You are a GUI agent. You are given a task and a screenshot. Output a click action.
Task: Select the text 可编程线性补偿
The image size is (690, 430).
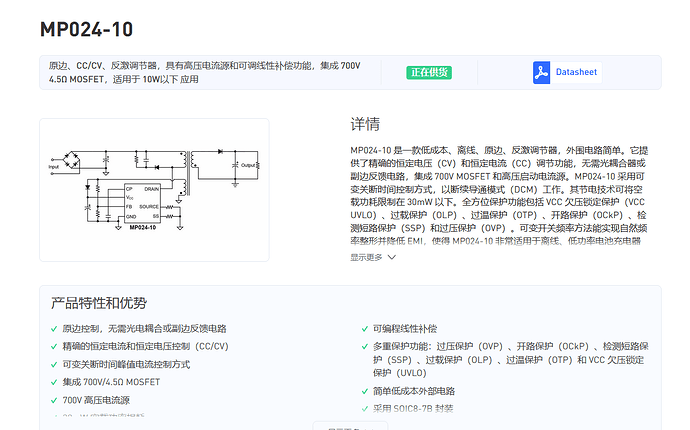[x=405, y=329]
